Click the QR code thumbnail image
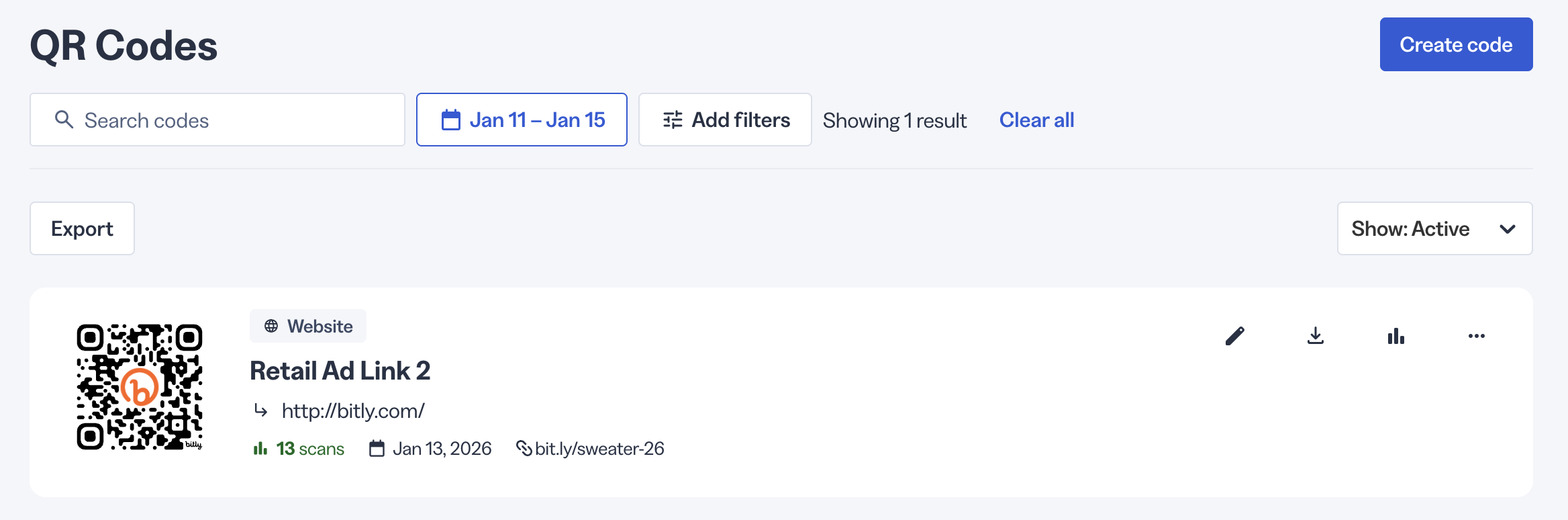This screenshot has width=1568, height=520. tap(140, 387)
